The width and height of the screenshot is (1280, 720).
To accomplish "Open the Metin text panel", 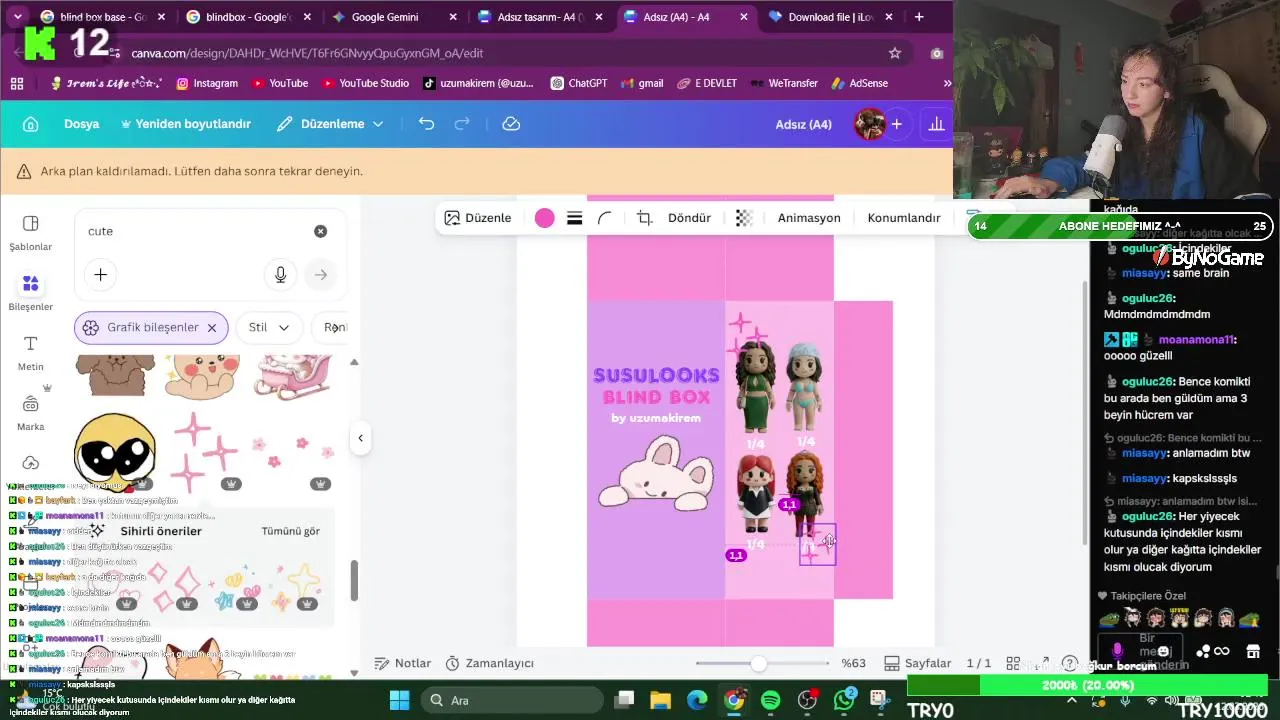I will (x=30, y=352).
